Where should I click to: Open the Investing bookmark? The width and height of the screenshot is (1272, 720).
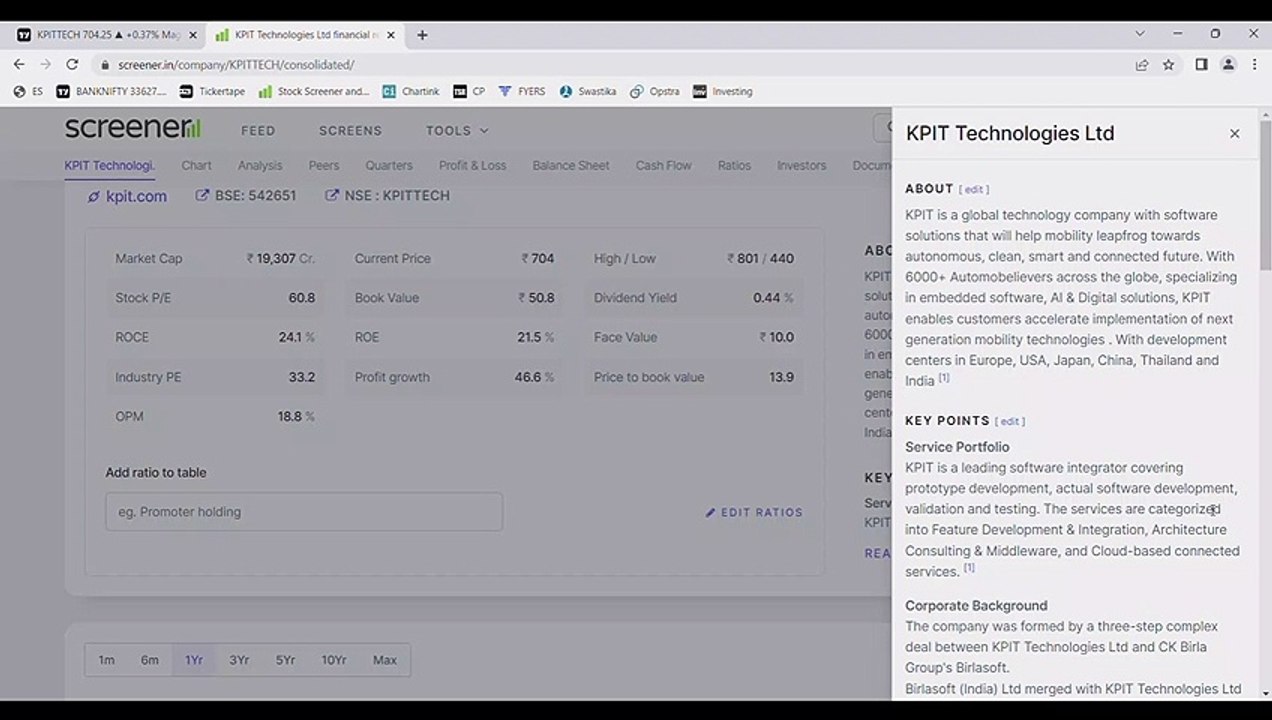click(723, 91)
